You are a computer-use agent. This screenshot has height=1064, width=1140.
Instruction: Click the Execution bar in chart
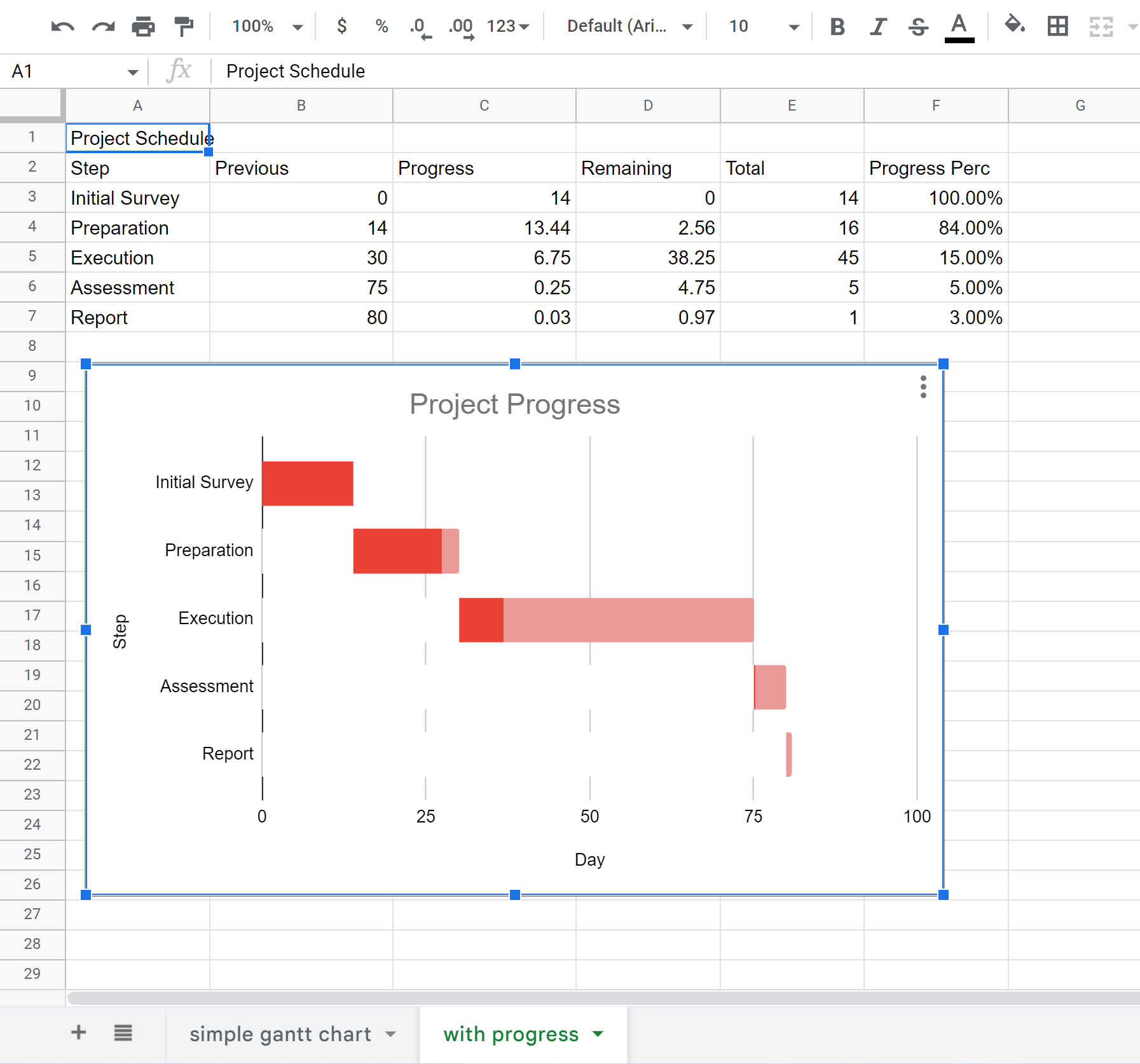pyautogui.click(x=606, y=620)
